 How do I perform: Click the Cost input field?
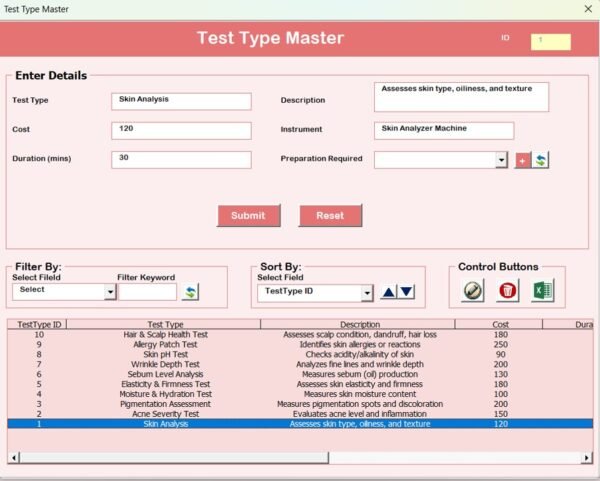tap(181, 130)
